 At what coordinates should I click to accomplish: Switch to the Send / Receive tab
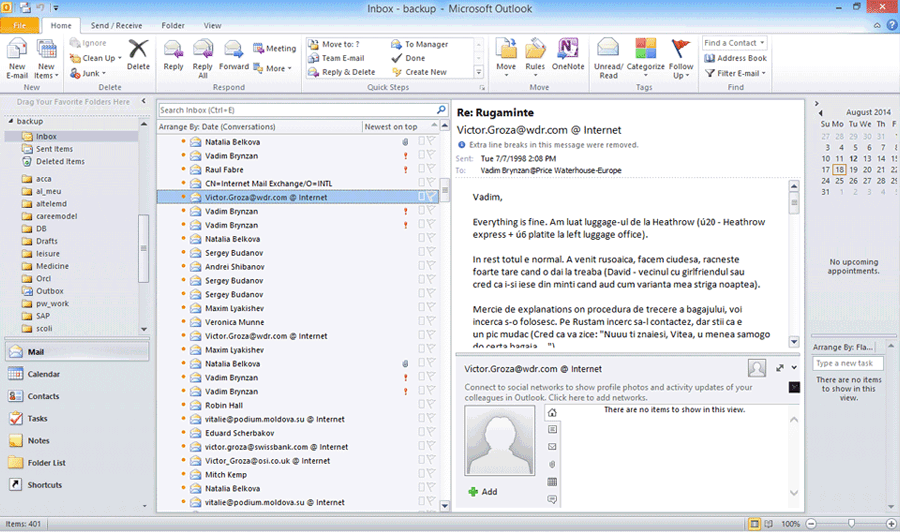tap(117, 26)
